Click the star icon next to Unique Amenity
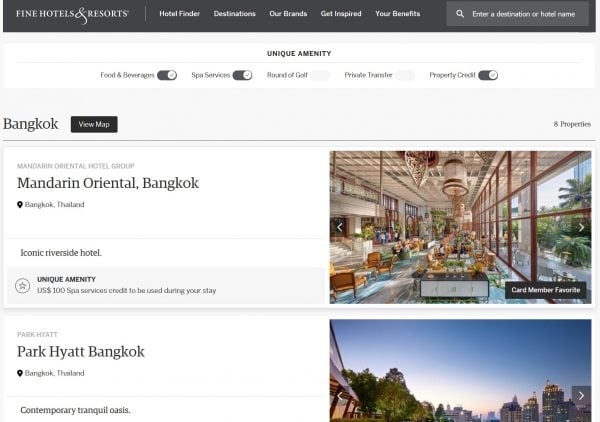Image resolution: width=600 pixels, height=422 pixels. (22, 286)
